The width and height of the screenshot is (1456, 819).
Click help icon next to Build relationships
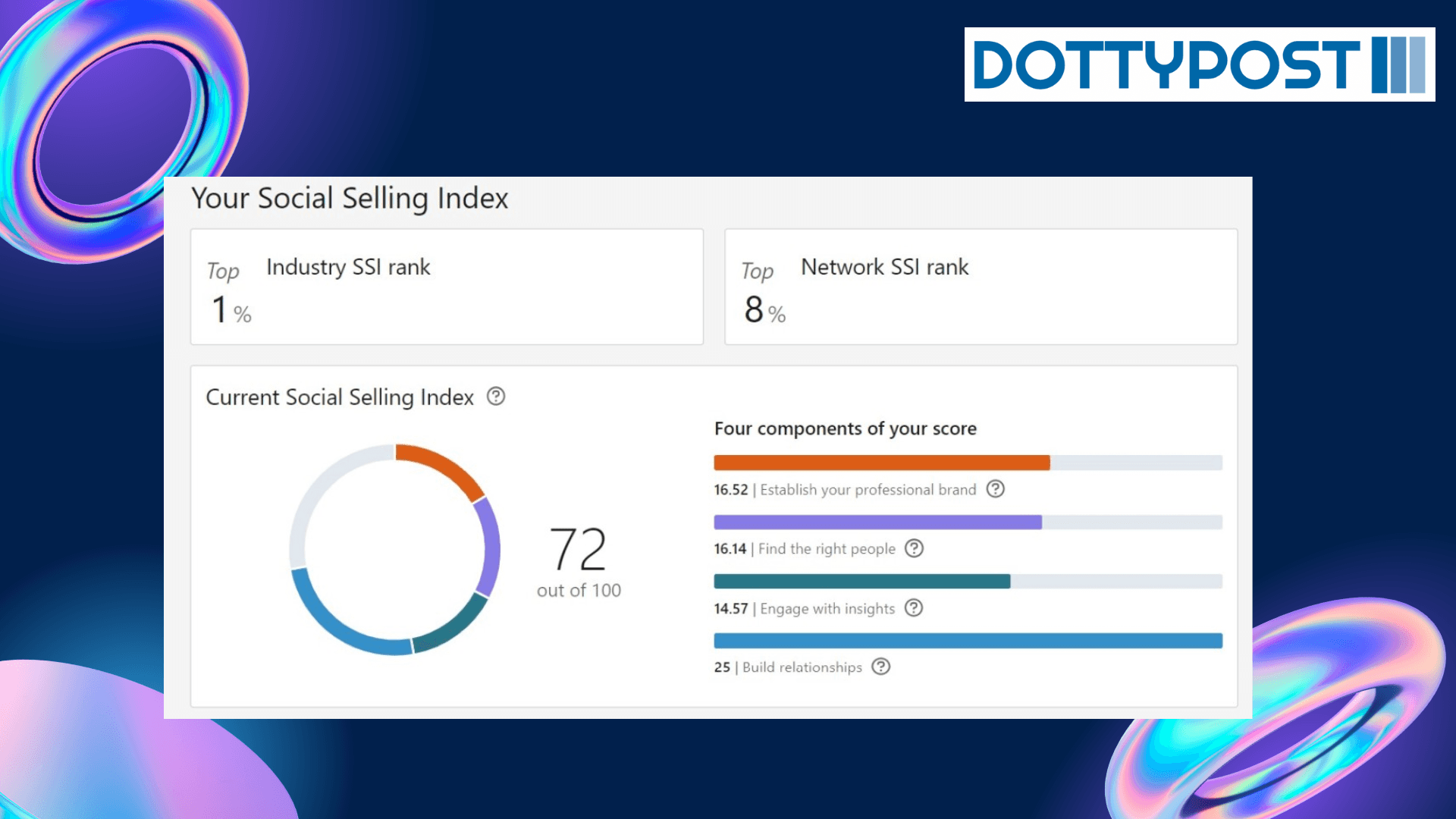[x=880, y=667]
